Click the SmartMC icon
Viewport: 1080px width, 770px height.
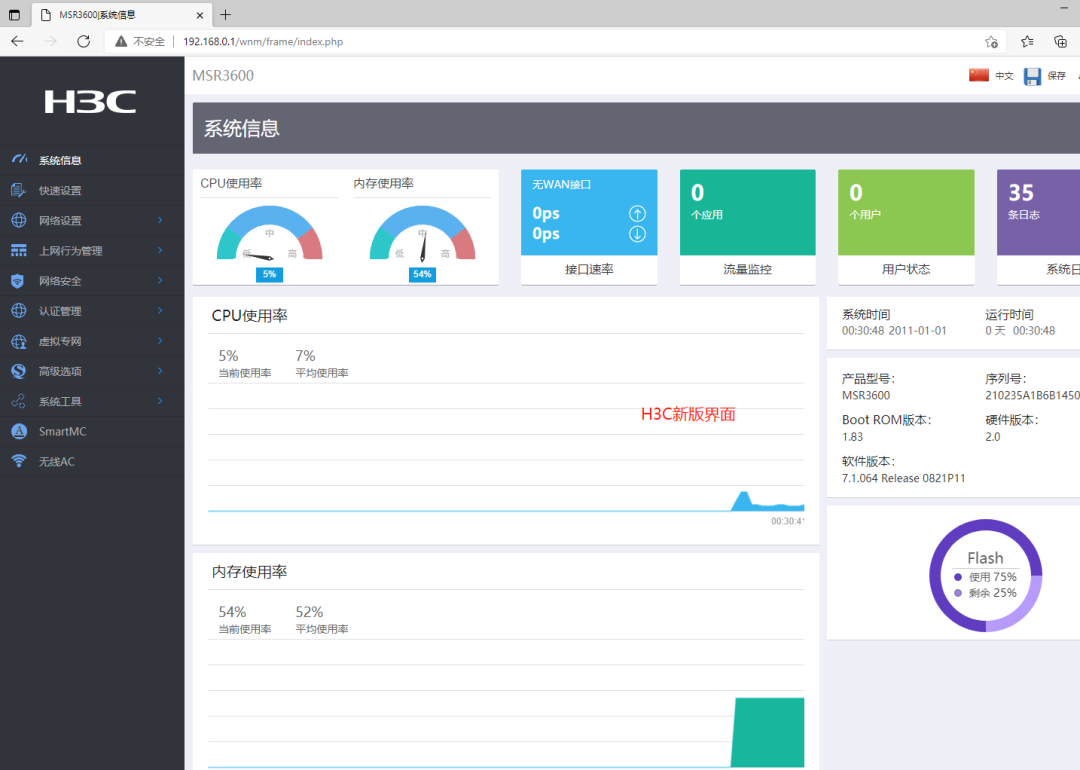(x=19, y=431)
